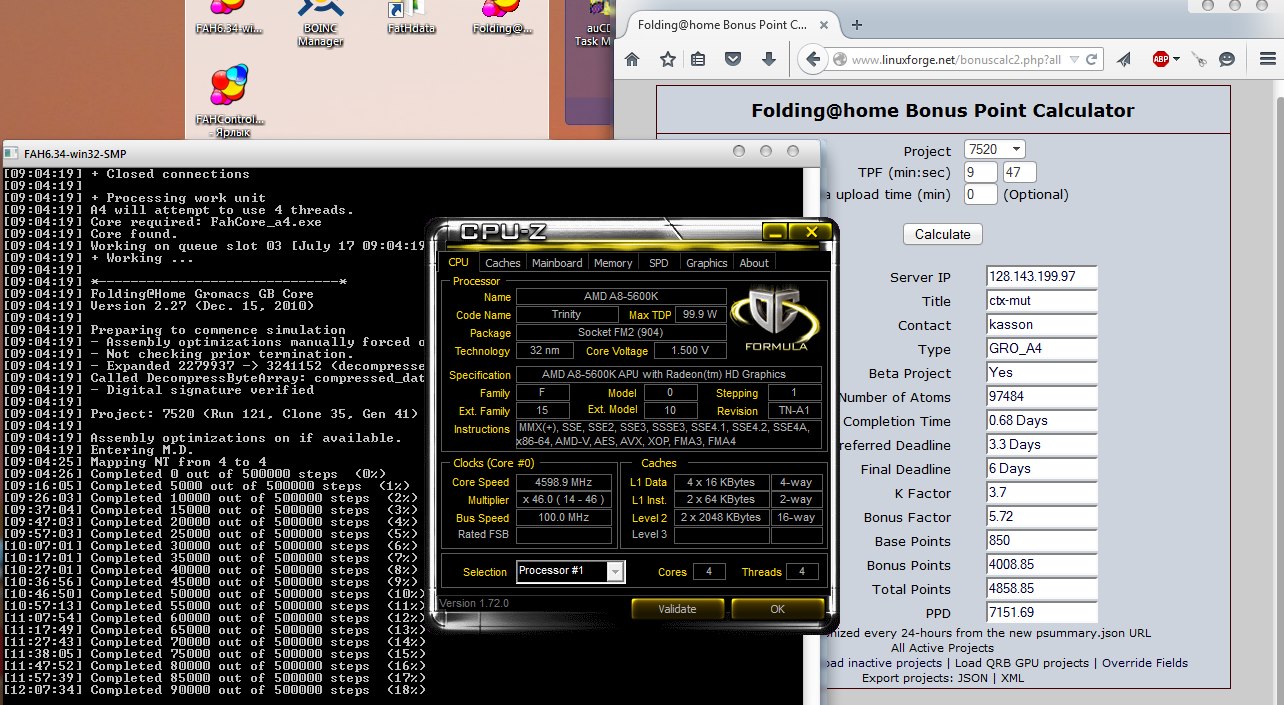Close the CPU-Z window with X
Viewport: 1284px width, 705px height.
pos(812,232)
